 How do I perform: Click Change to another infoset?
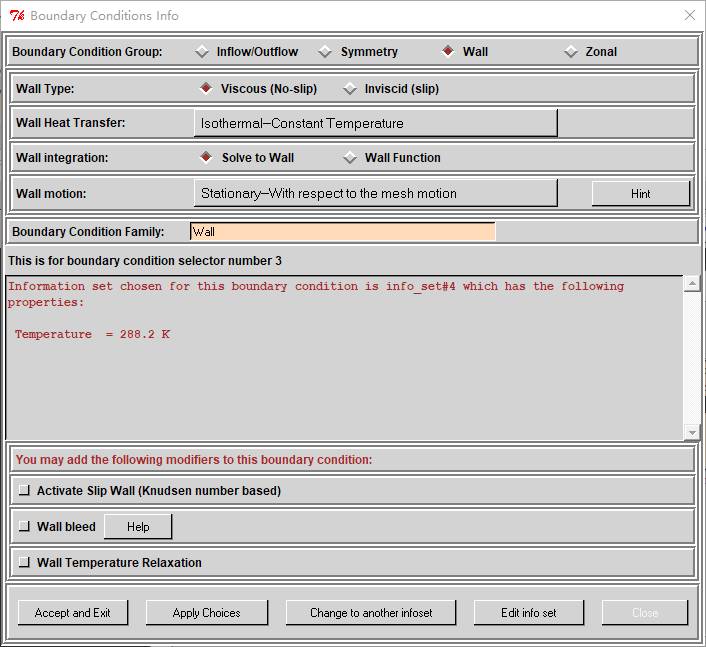(370, 613)
